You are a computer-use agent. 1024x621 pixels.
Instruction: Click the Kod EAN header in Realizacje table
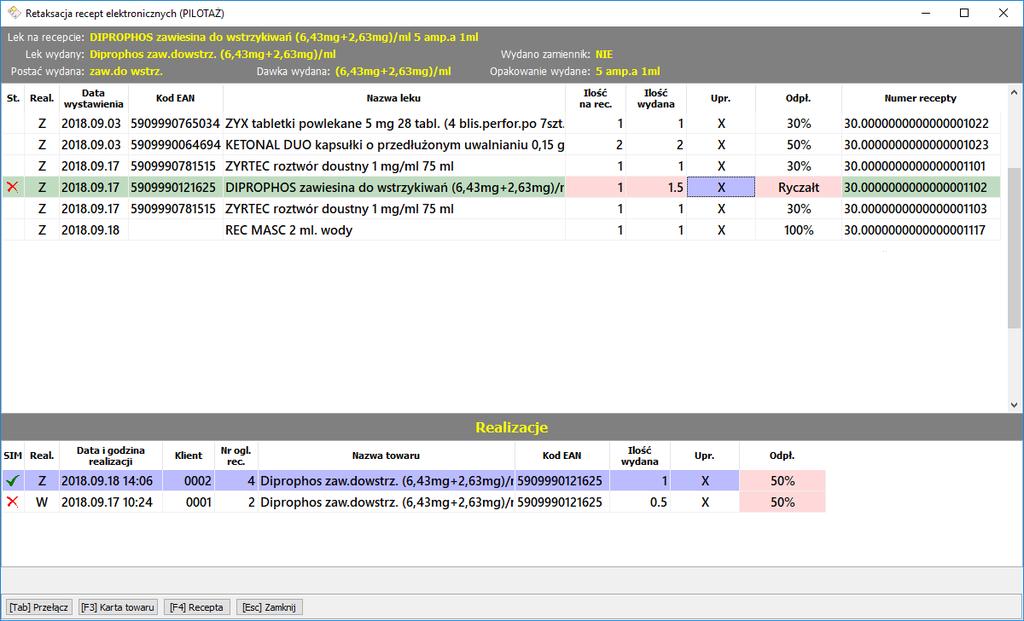click(x=562, y=456)
